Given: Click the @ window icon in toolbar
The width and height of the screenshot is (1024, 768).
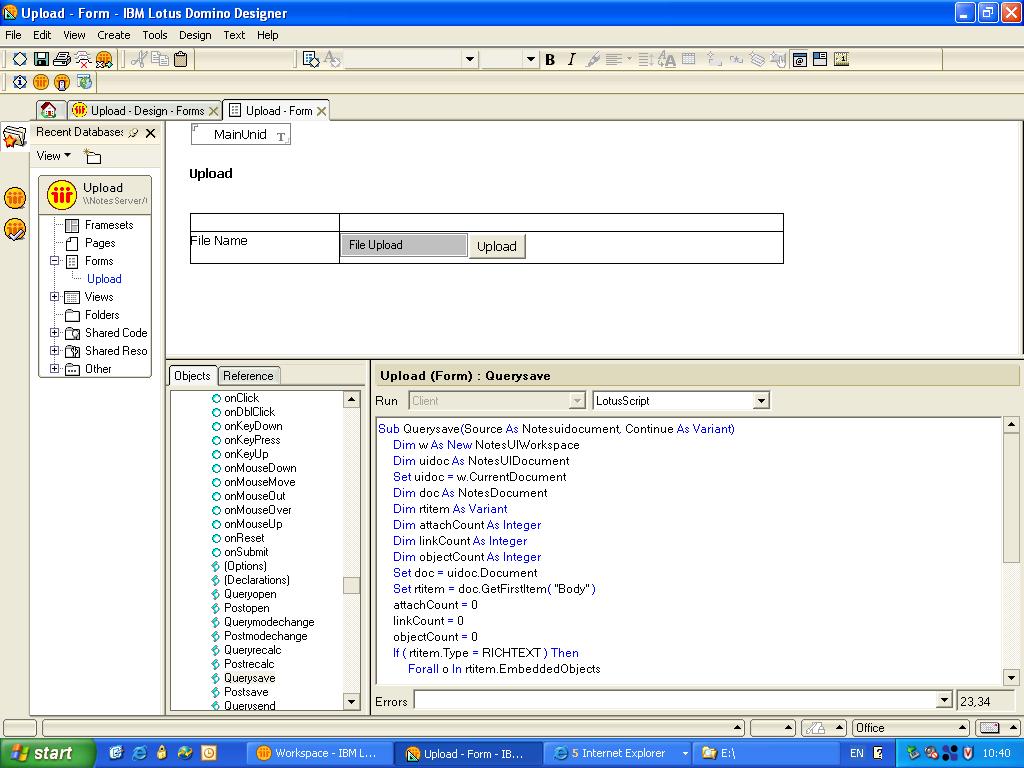Looking at the screenshot, I should pos(799,59).
